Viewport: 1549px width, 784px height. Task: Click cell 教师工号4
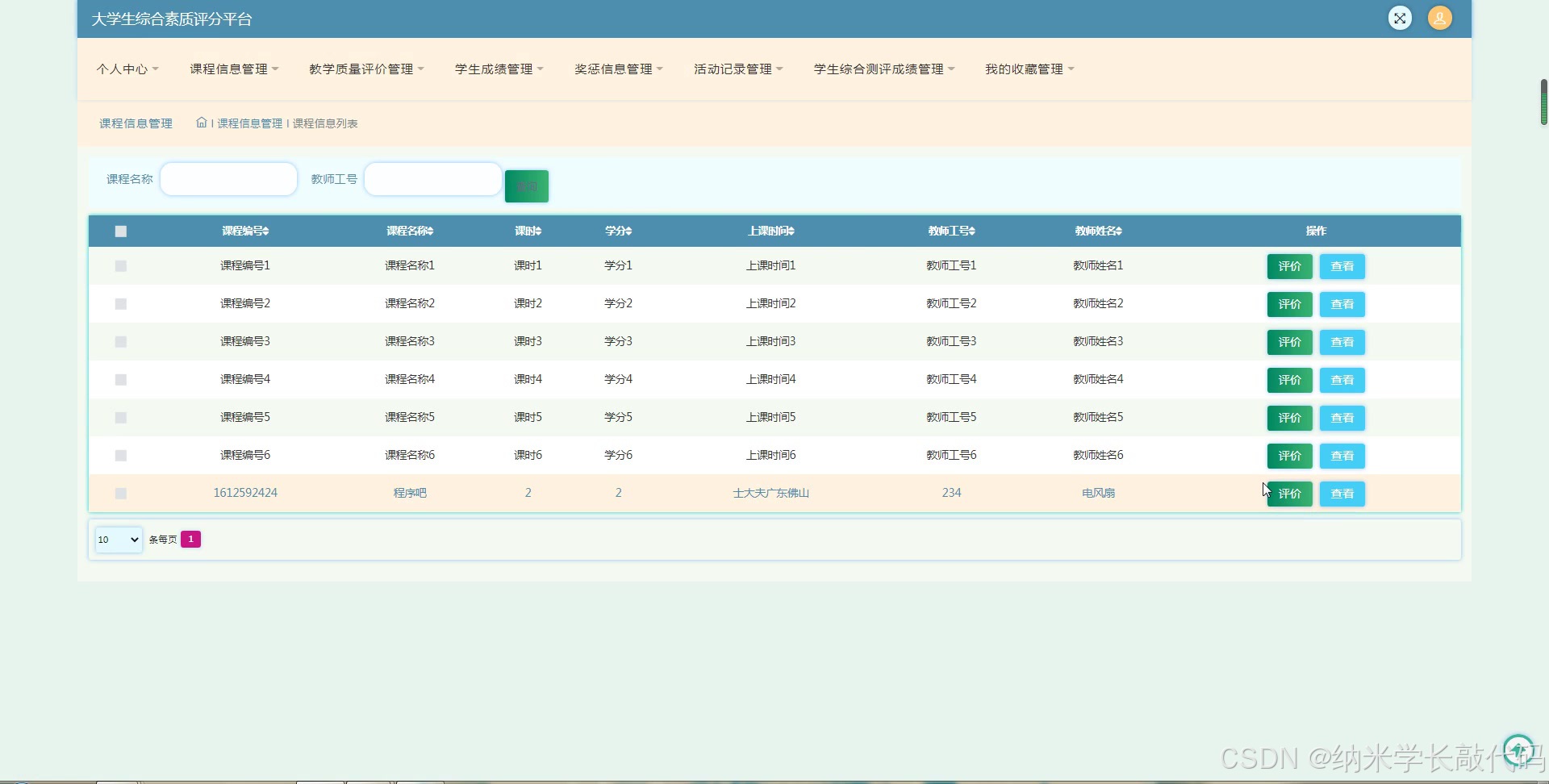[952, 379]
